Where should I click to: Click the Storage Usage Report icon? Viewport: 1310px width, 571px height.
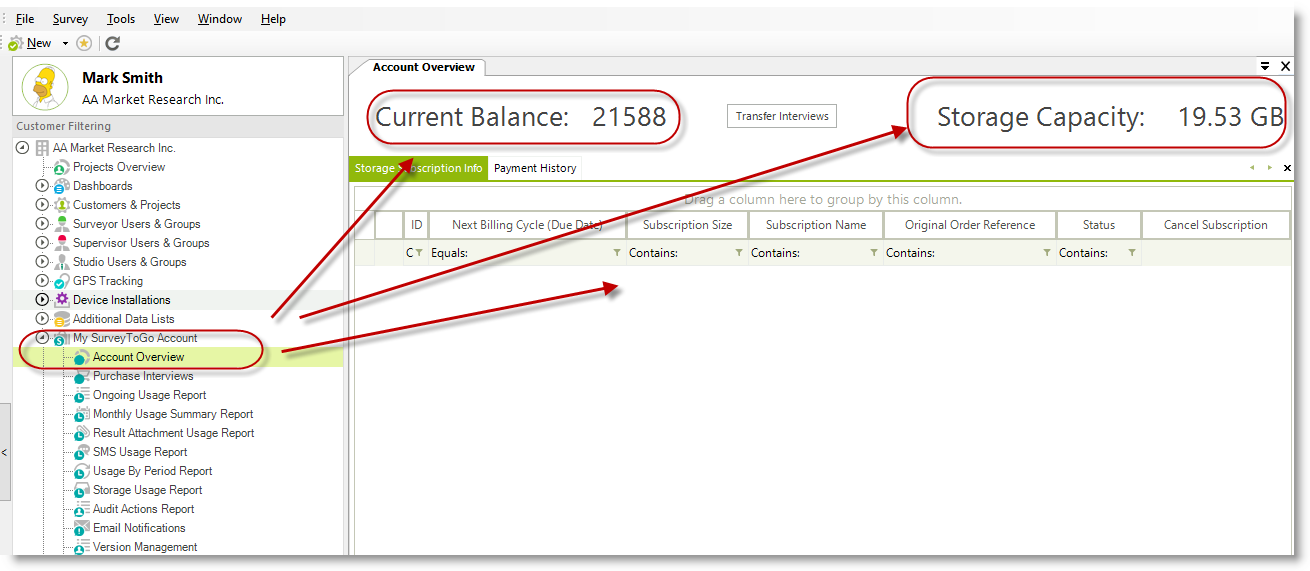coord(82,490)
